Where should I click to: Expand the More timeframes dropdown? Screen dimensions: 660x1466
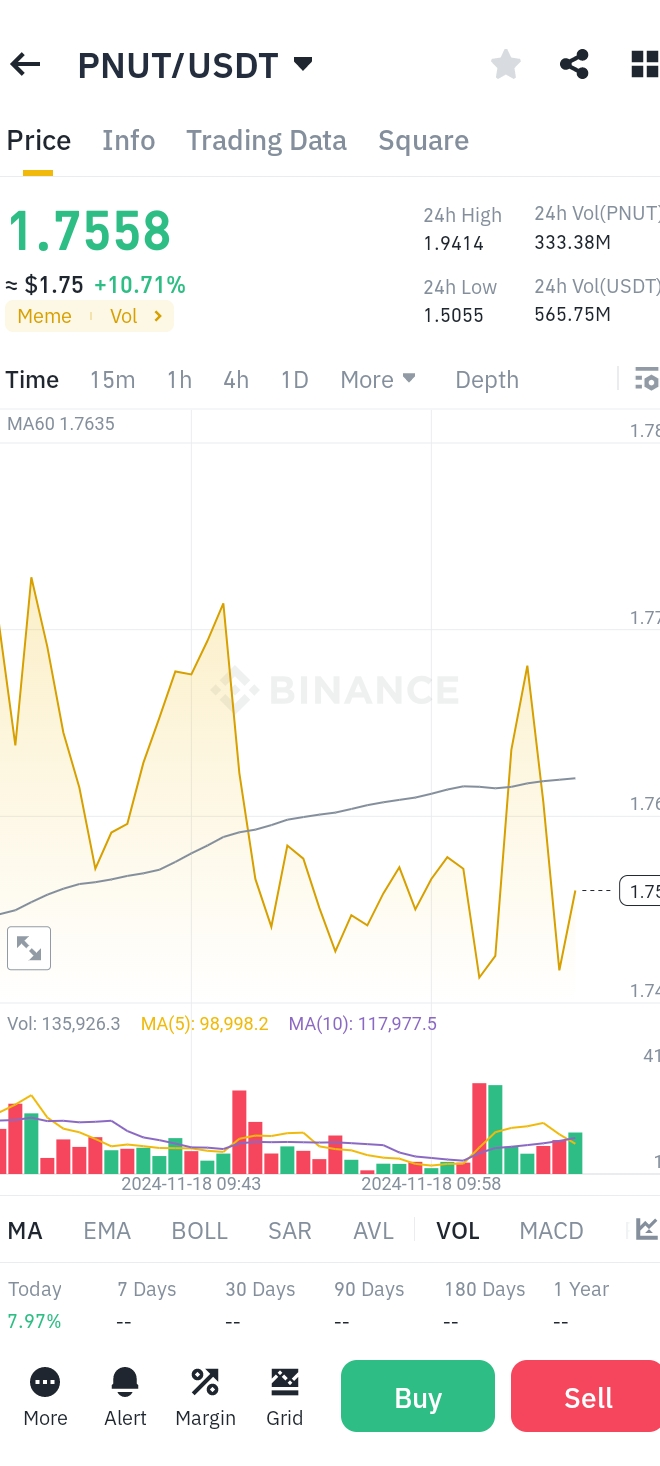(x=377, y=379)
